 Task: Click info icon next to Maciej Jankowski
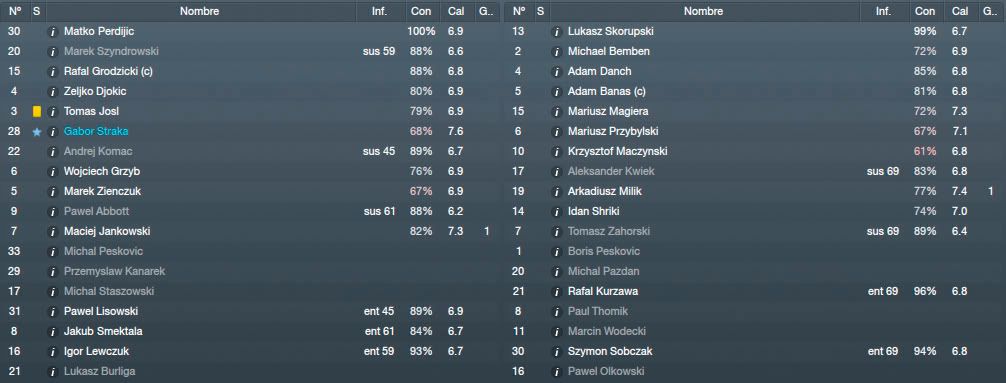click(x=53, y=232)
